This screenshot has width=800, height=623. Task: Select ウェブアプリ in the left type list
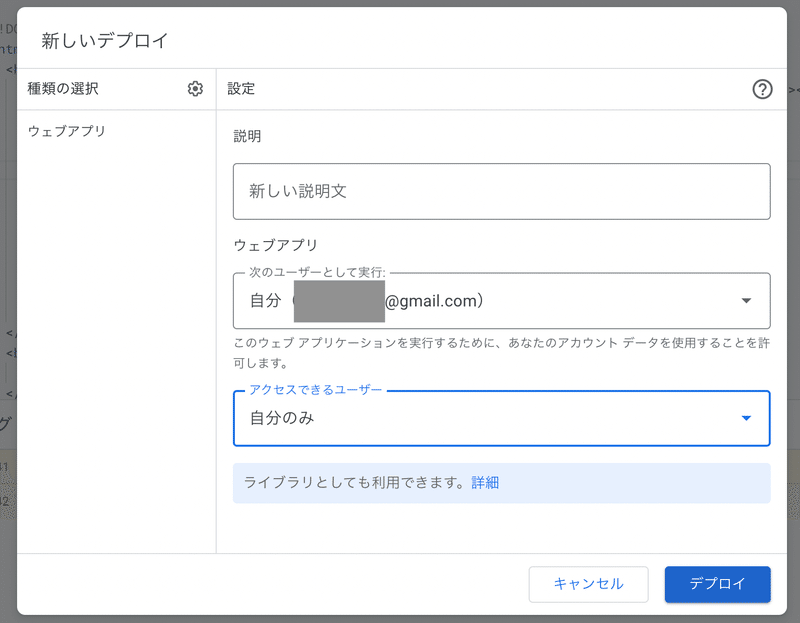[67, 131]
